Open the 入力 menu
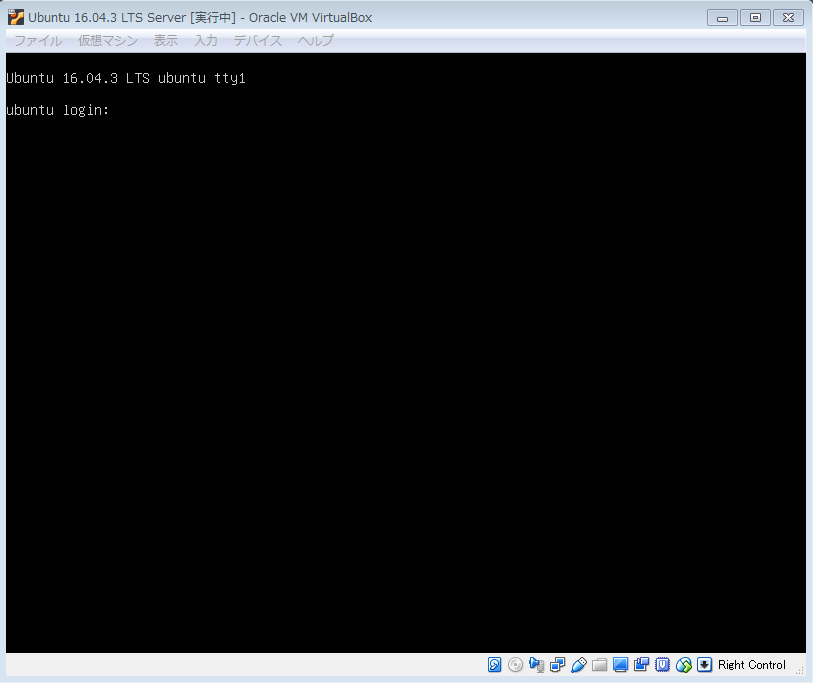 [206, 41]
